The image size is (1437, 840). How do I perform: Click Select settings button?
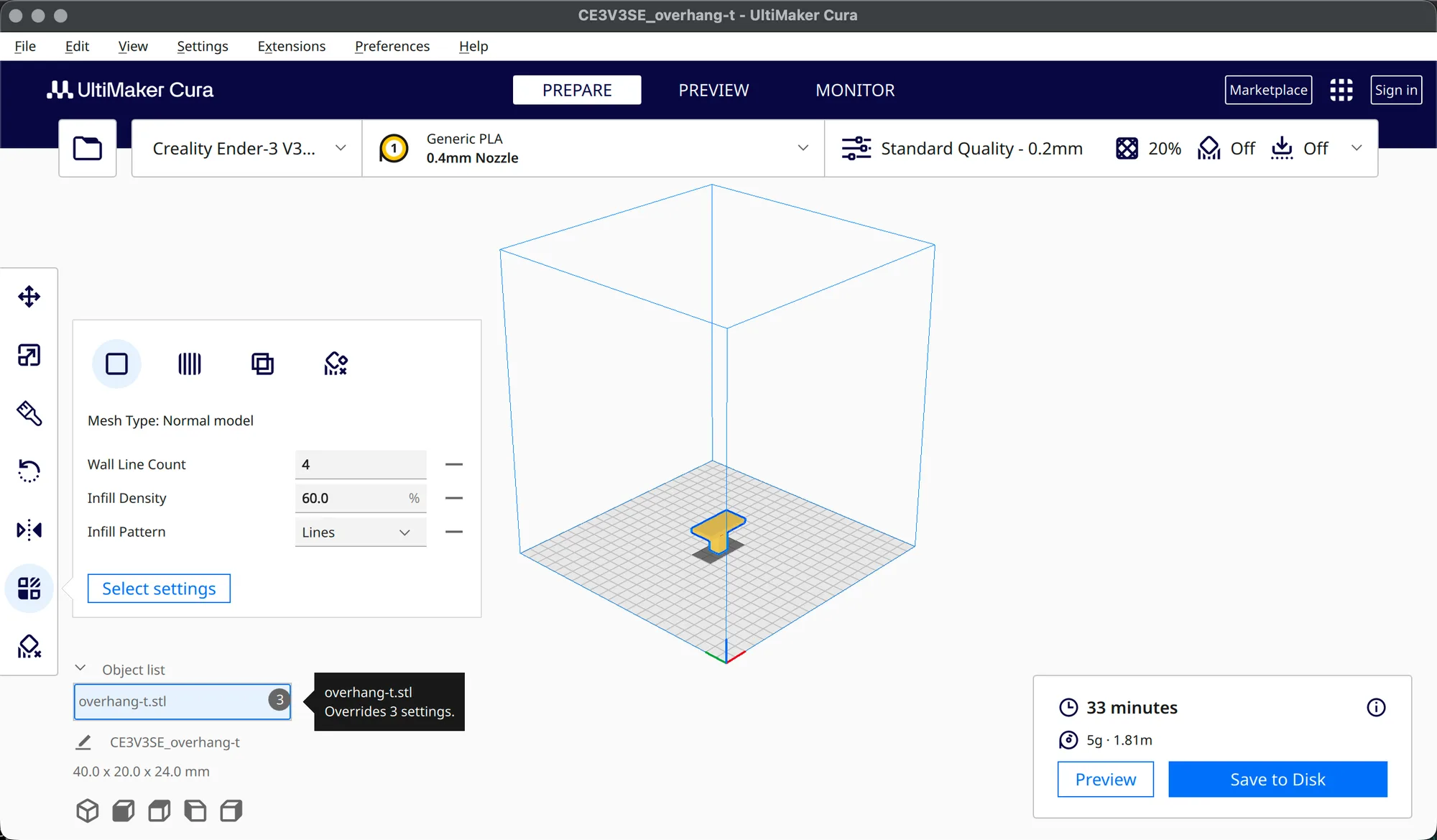[159, 589]
